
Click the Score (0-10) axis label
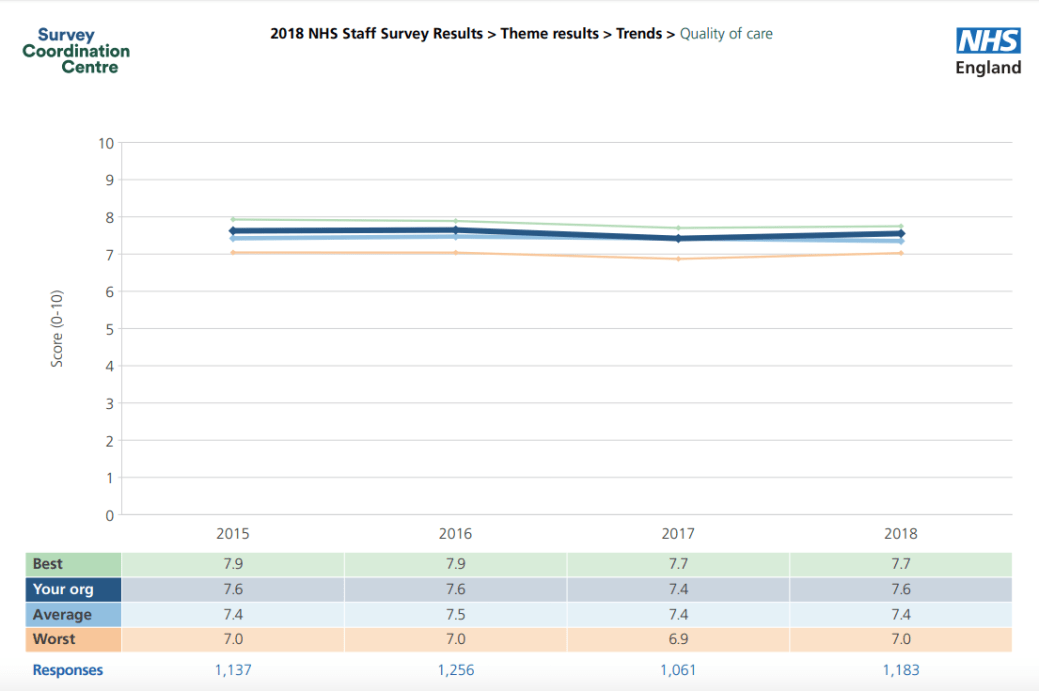pyautogui.click(x=58, y=330)
